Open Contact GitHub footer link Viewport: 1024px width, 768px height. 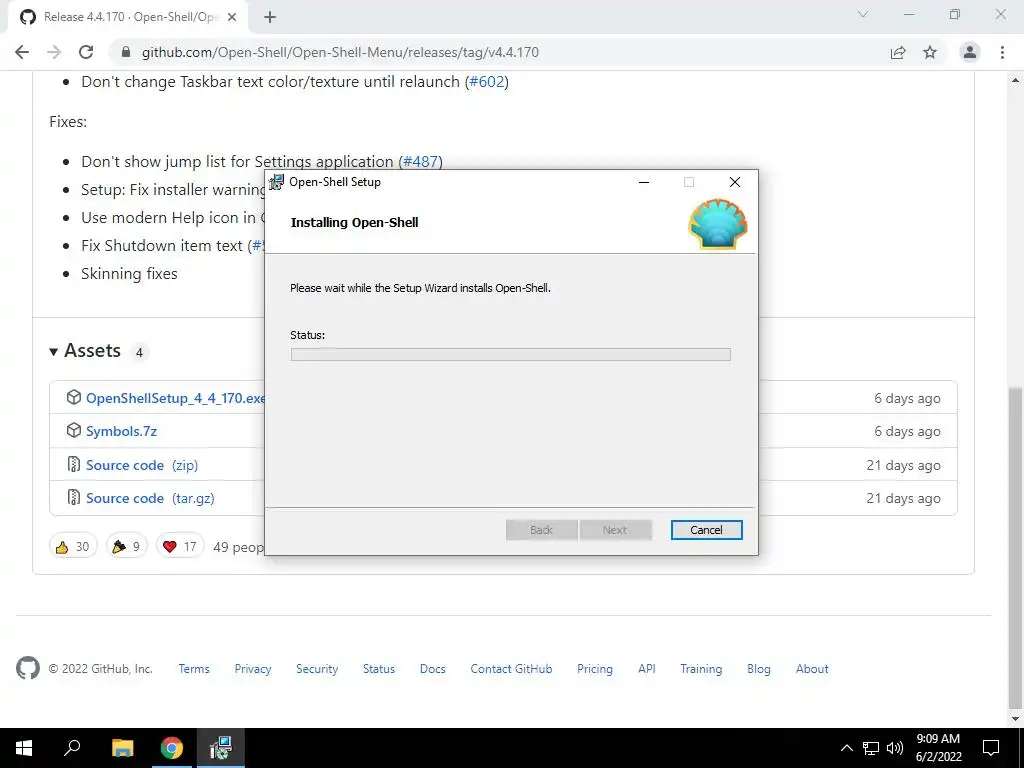point(511,669)
